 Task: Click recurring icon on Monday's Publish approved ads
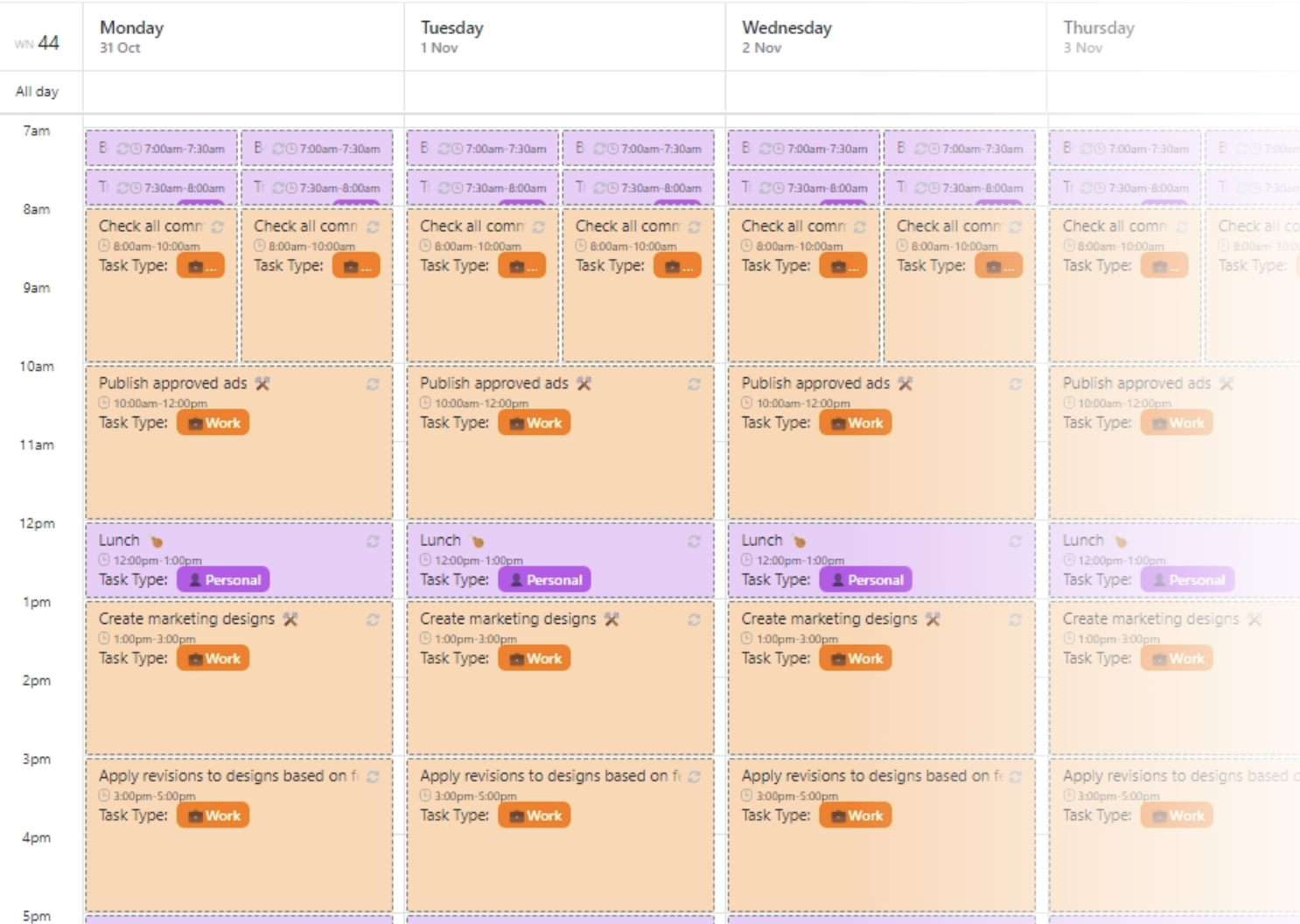(373, 384)
